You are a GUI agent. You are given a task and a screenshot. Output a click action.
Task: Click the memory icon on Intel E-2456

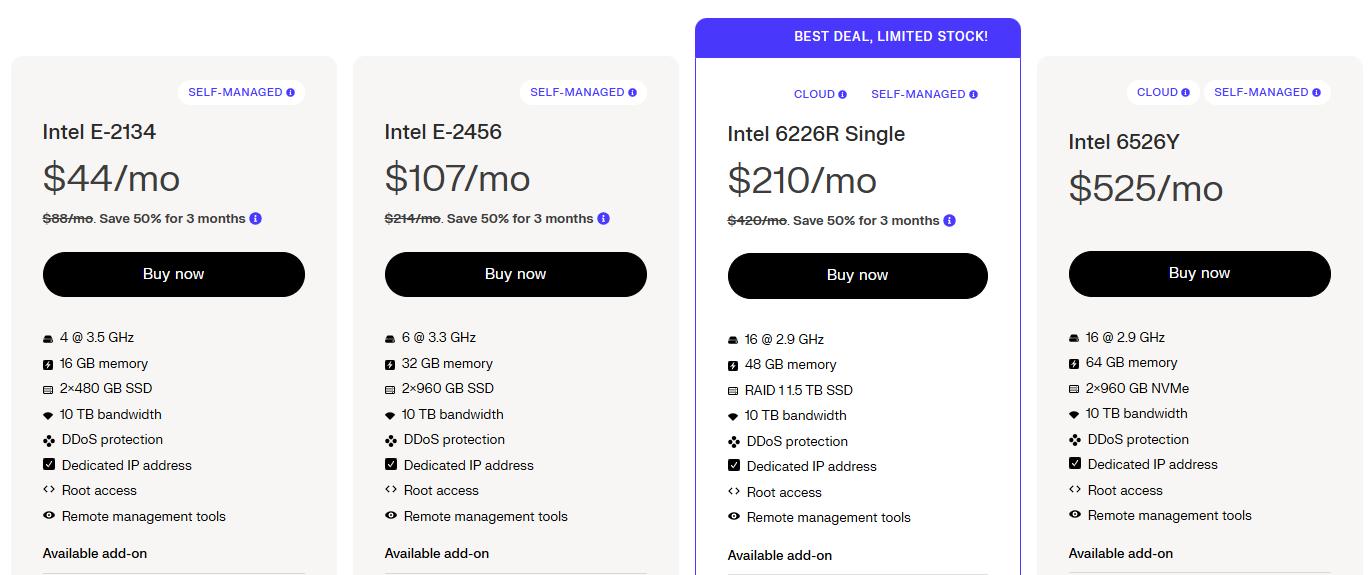(x=391, y=364)
